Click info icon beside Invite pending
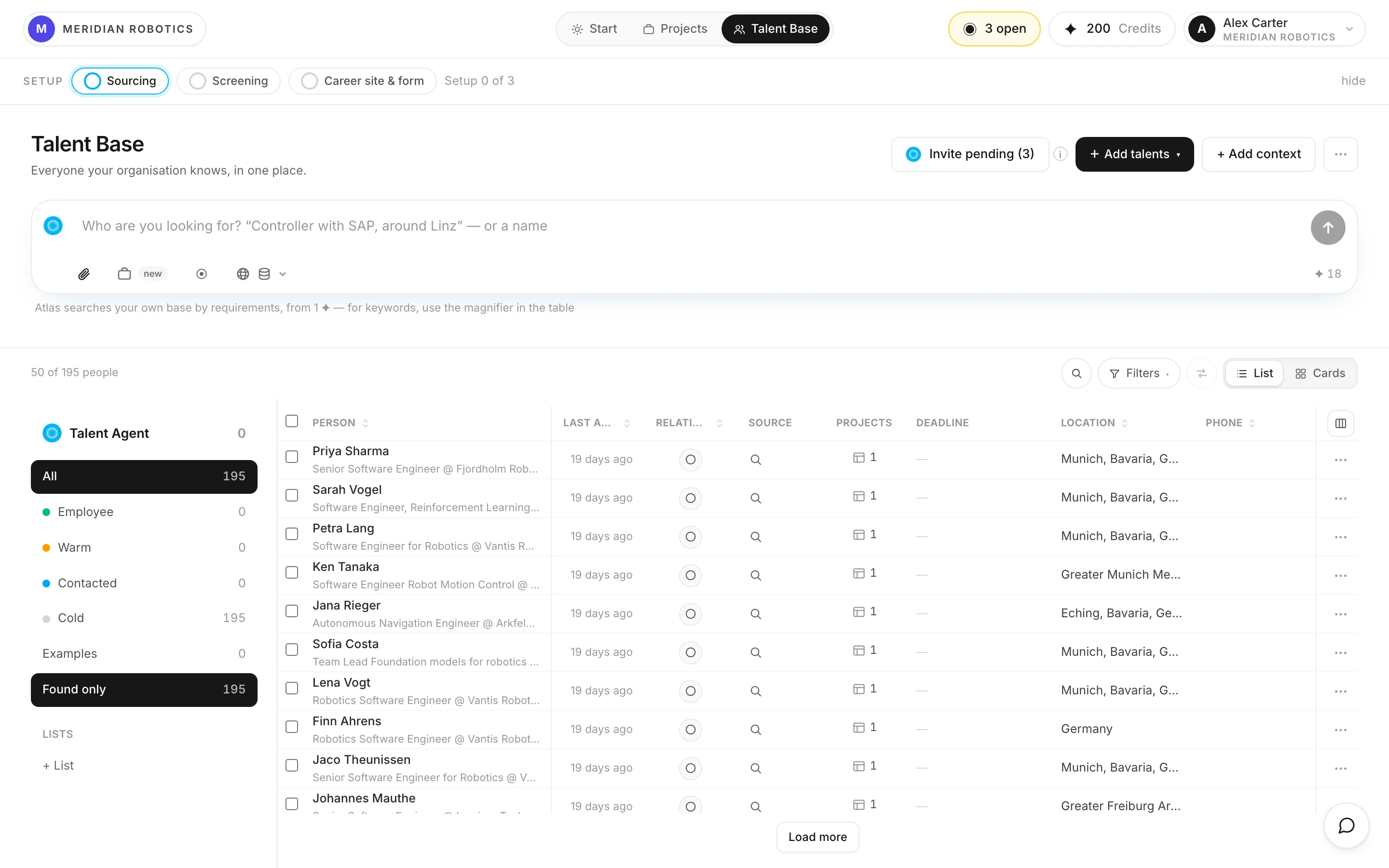Screen dimensions: 1389x868 pyautogui.click(x=1061, y=154)
